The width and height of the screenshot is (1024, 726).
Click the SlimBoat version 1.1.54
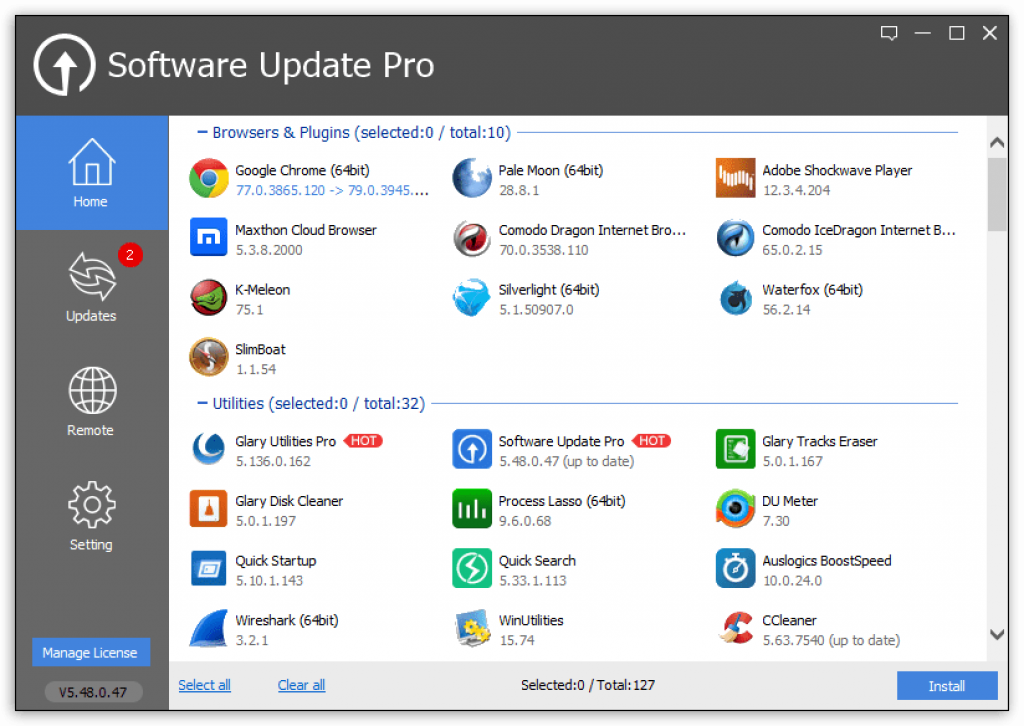click(255, 370)
